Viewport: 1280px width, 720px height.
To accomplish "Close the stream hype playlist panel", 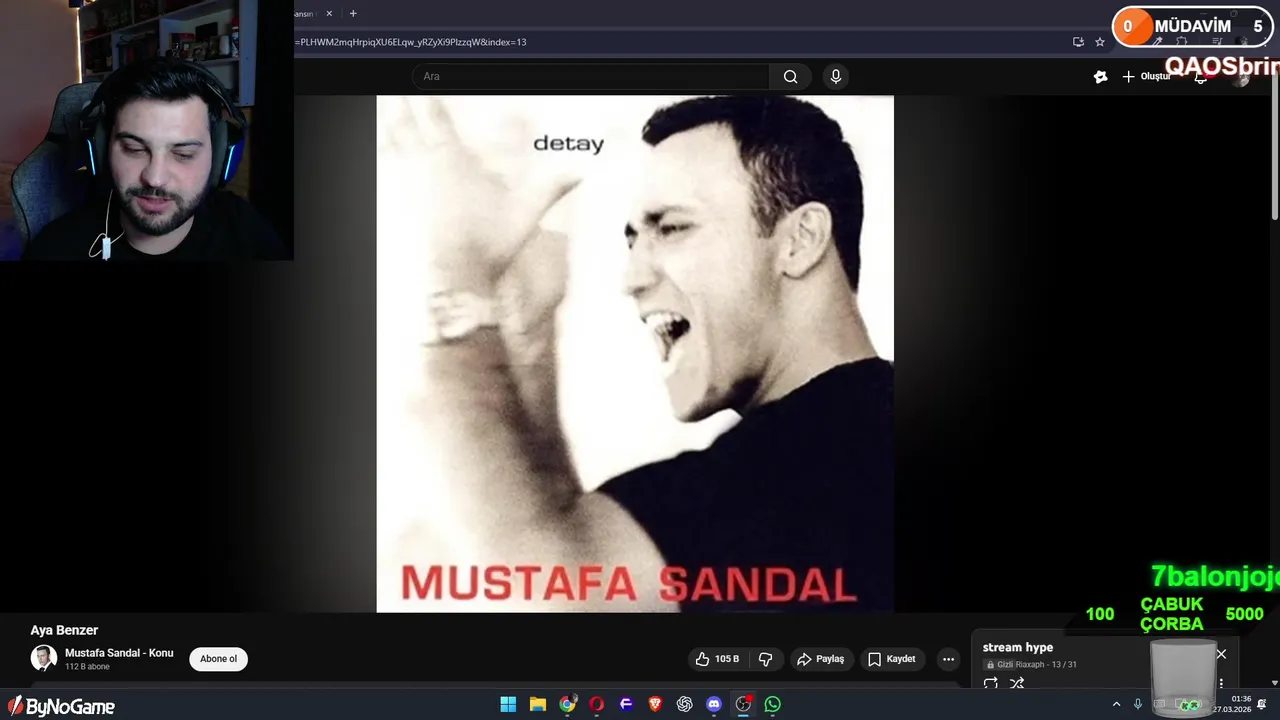I will (1221, 654).
